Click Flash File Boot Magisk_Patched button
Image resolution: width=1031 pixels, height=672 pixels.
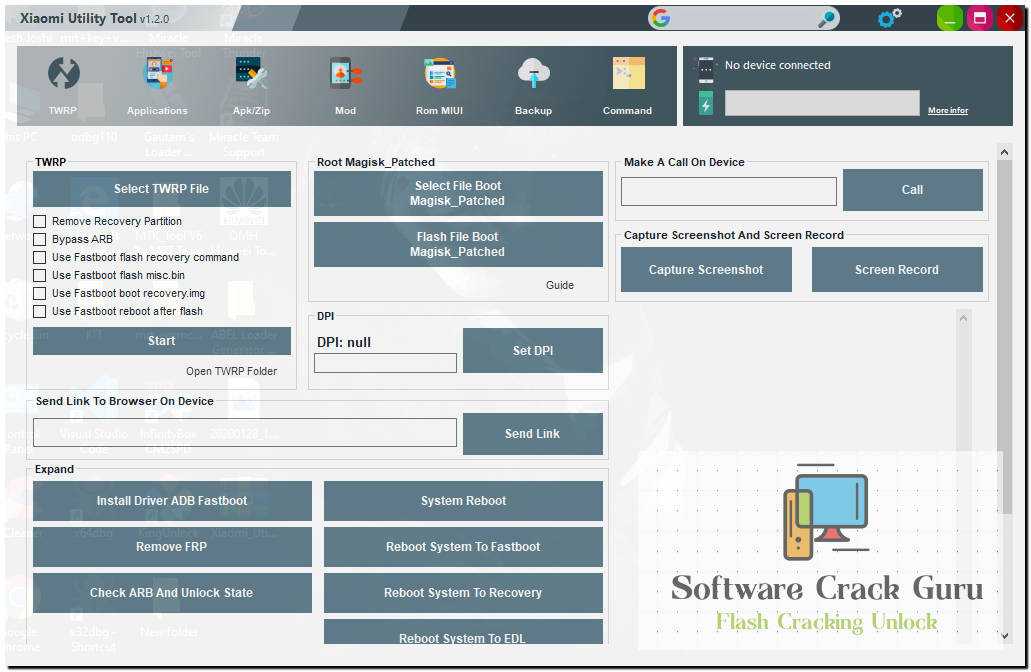(458, 244)
